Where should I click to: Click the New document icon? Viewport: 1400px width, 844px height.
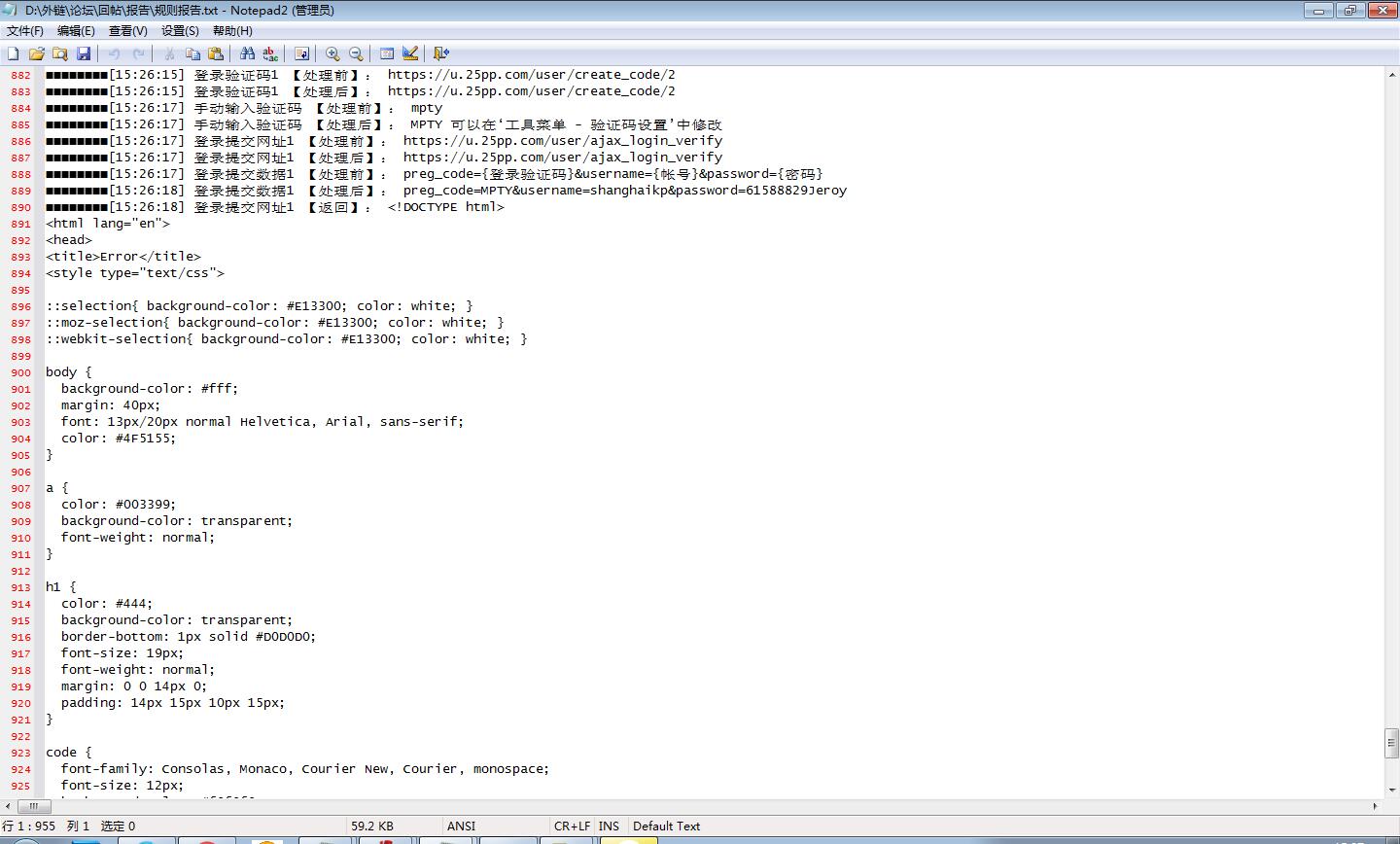14,53
